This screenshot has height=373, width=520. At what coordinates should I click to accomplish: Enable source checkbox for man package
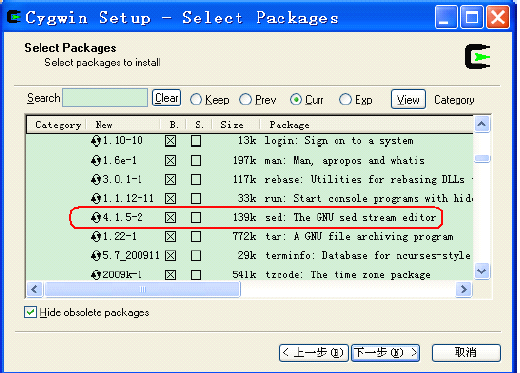coord(196,161)
